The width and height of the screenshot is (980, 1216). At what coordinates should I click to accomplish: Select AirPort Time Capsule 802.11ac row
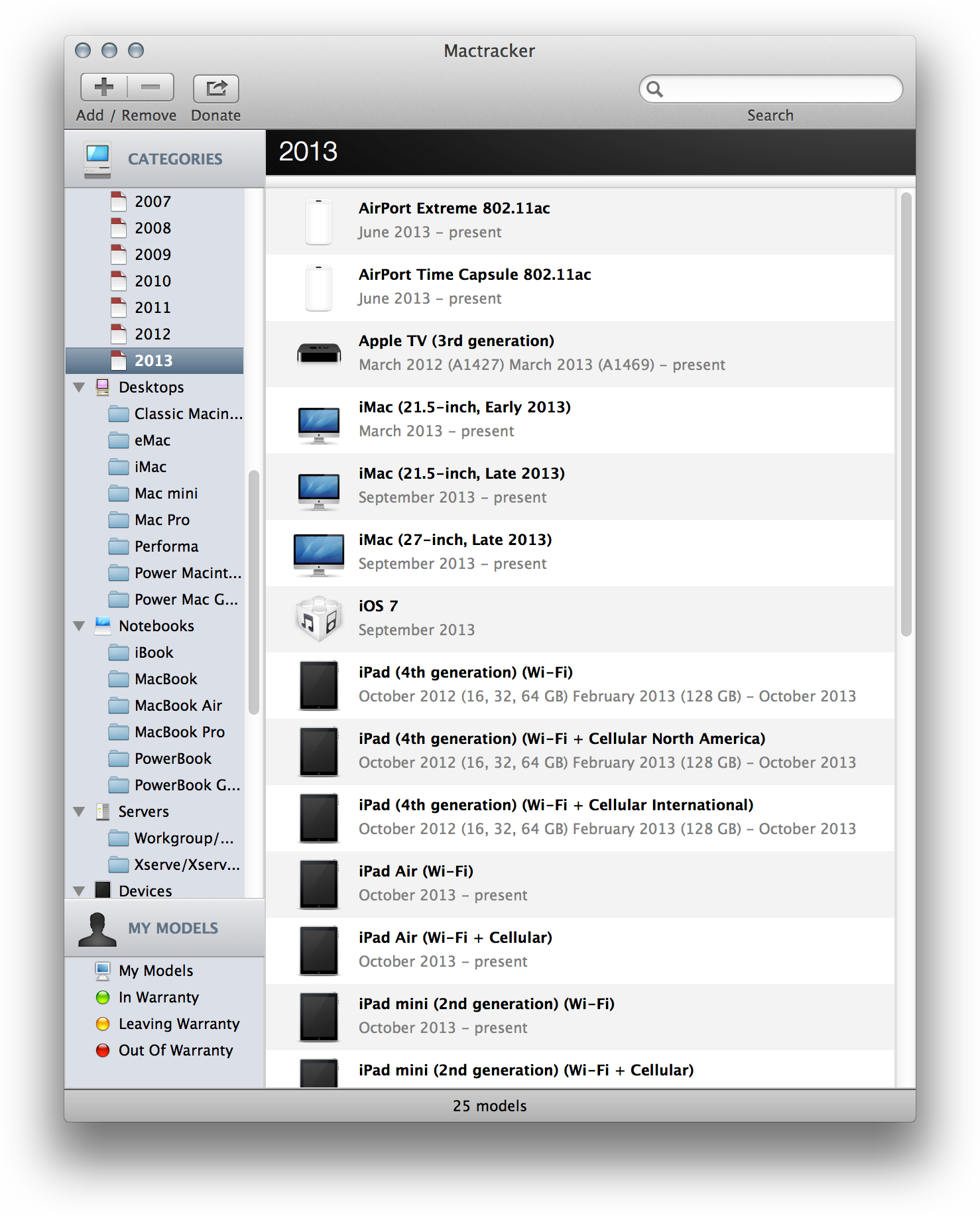point(580,288)
